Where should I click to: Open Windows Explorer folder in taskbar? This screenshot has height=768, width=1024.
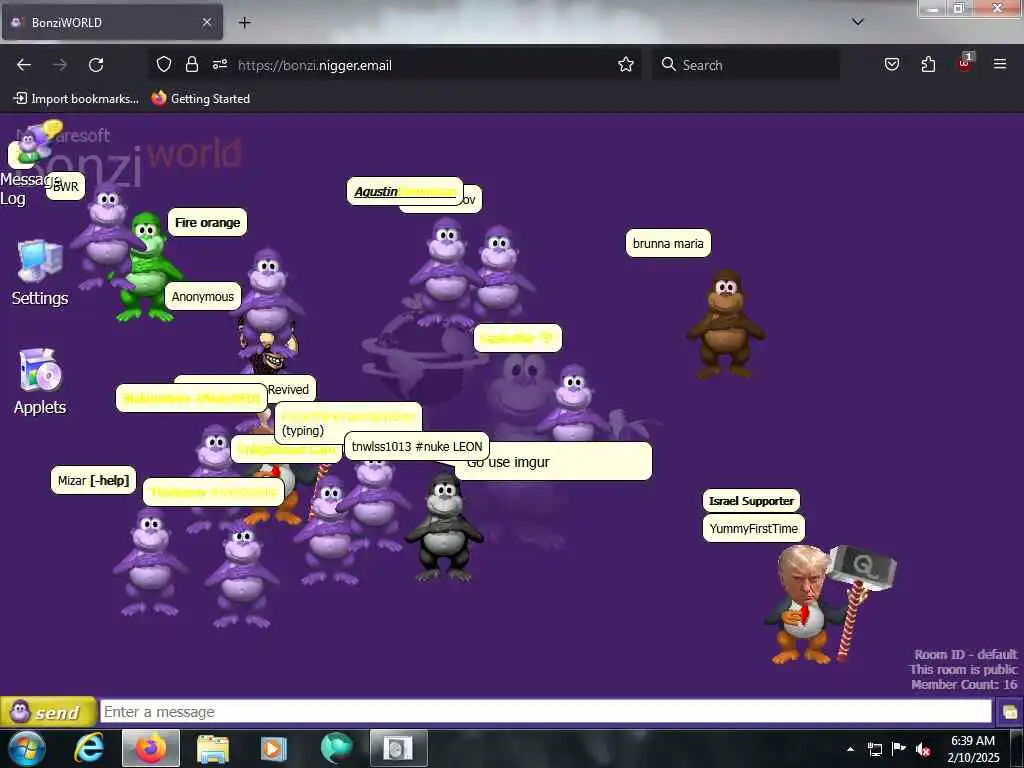coord(213,748)
